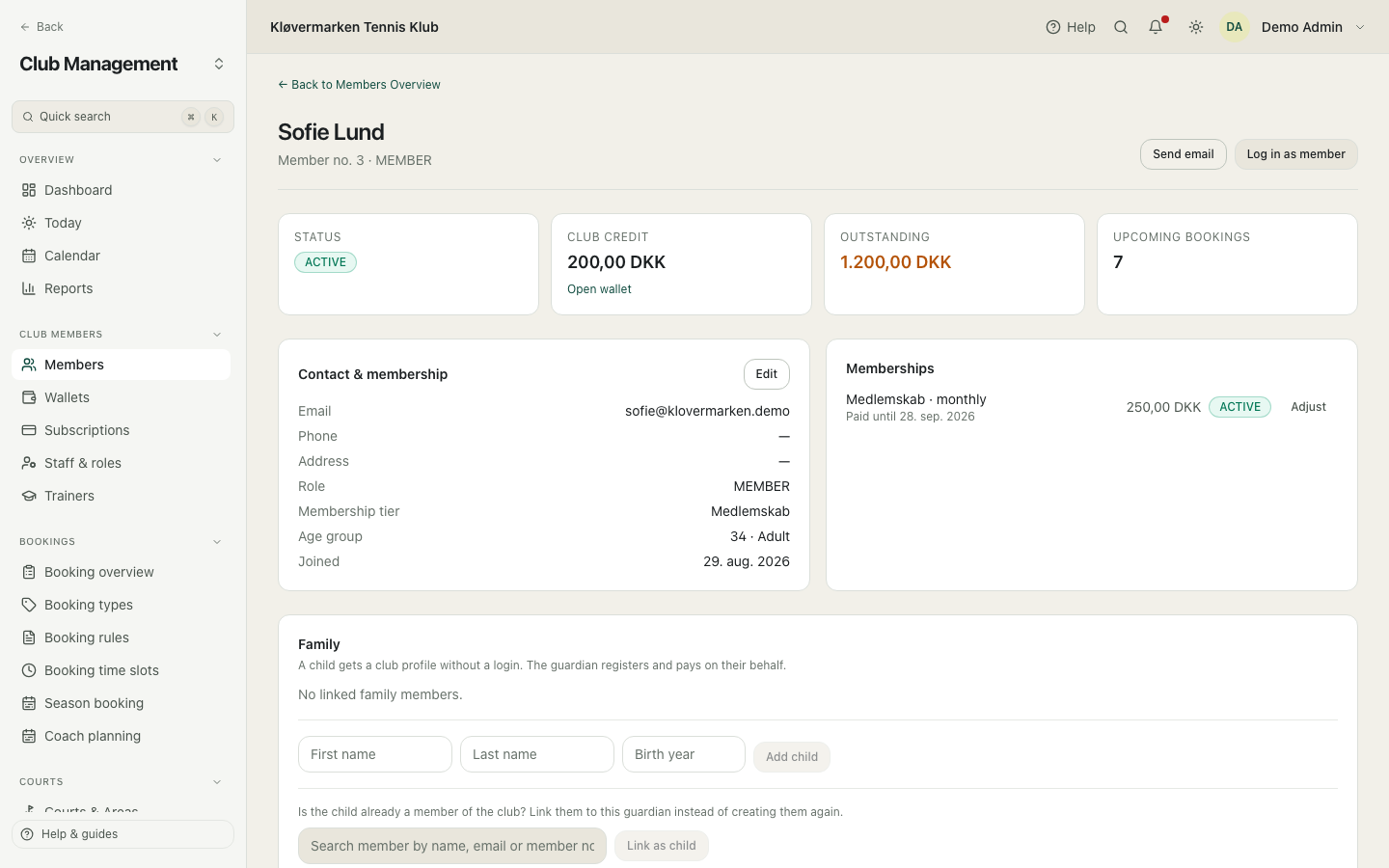The image size is (1389, 868).
Task: Collapse the Club Members sidebar section
Action: 217,335
